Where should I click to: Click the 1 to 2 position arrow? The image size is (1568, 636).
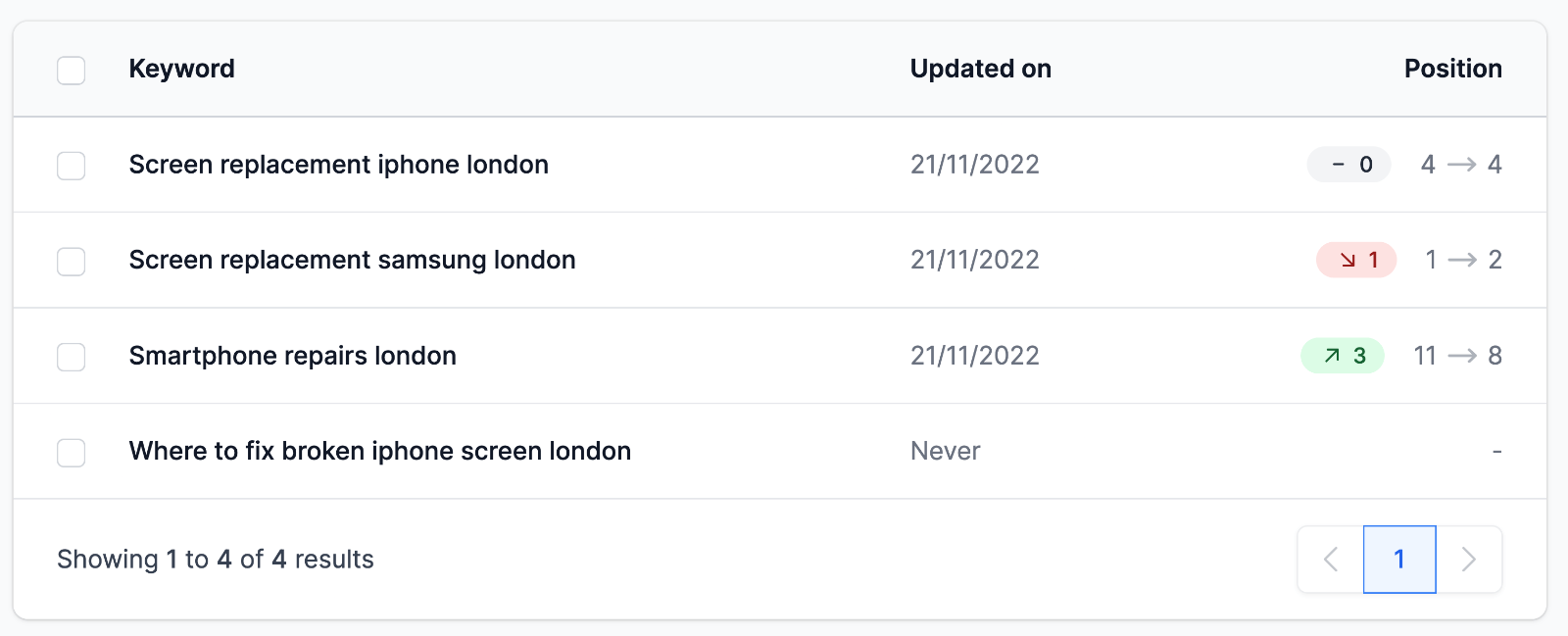pyautogui.click(x=1462, y=260)
